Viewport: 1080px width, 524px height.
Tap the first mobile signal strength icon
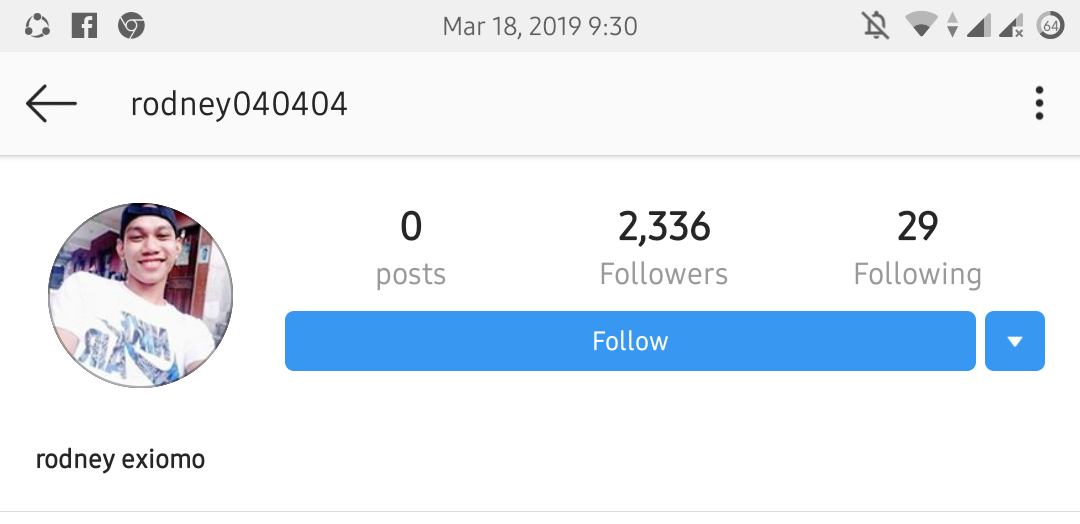tap(978, 26)
